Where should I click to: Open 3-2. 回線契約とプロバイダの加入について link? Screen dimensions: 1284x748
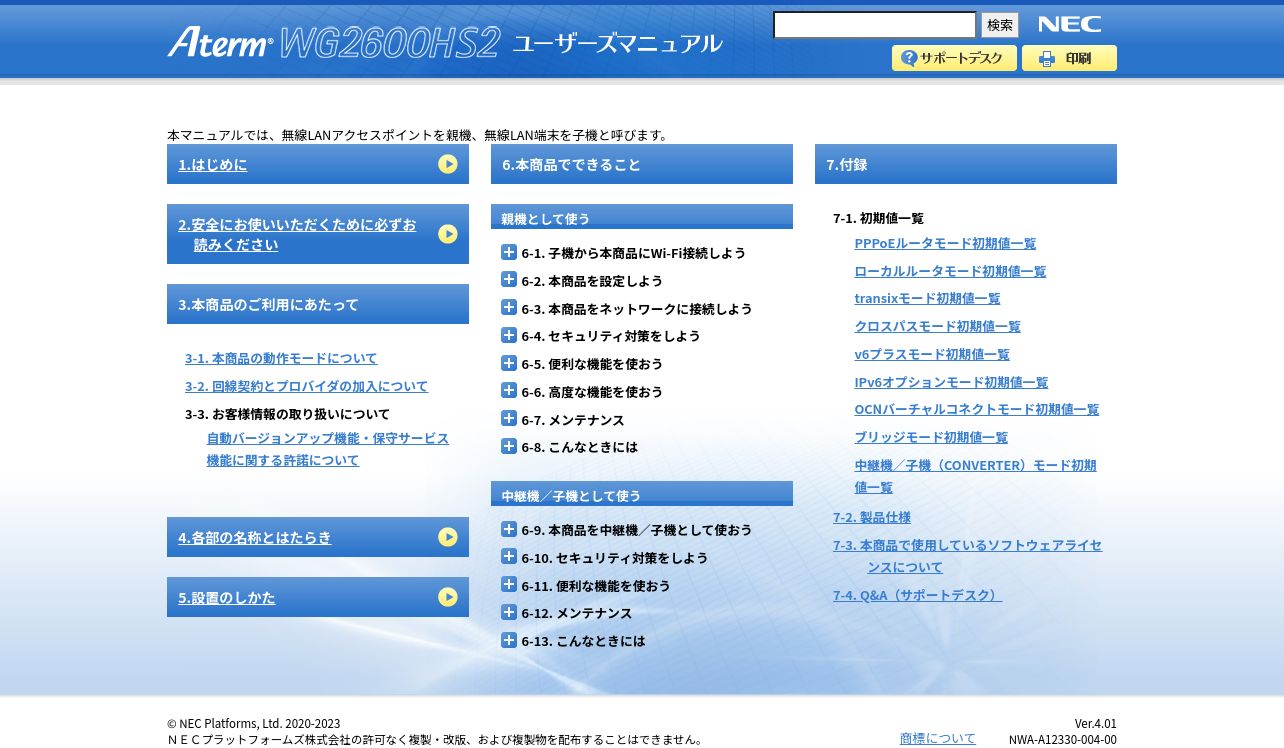(306, 386)
